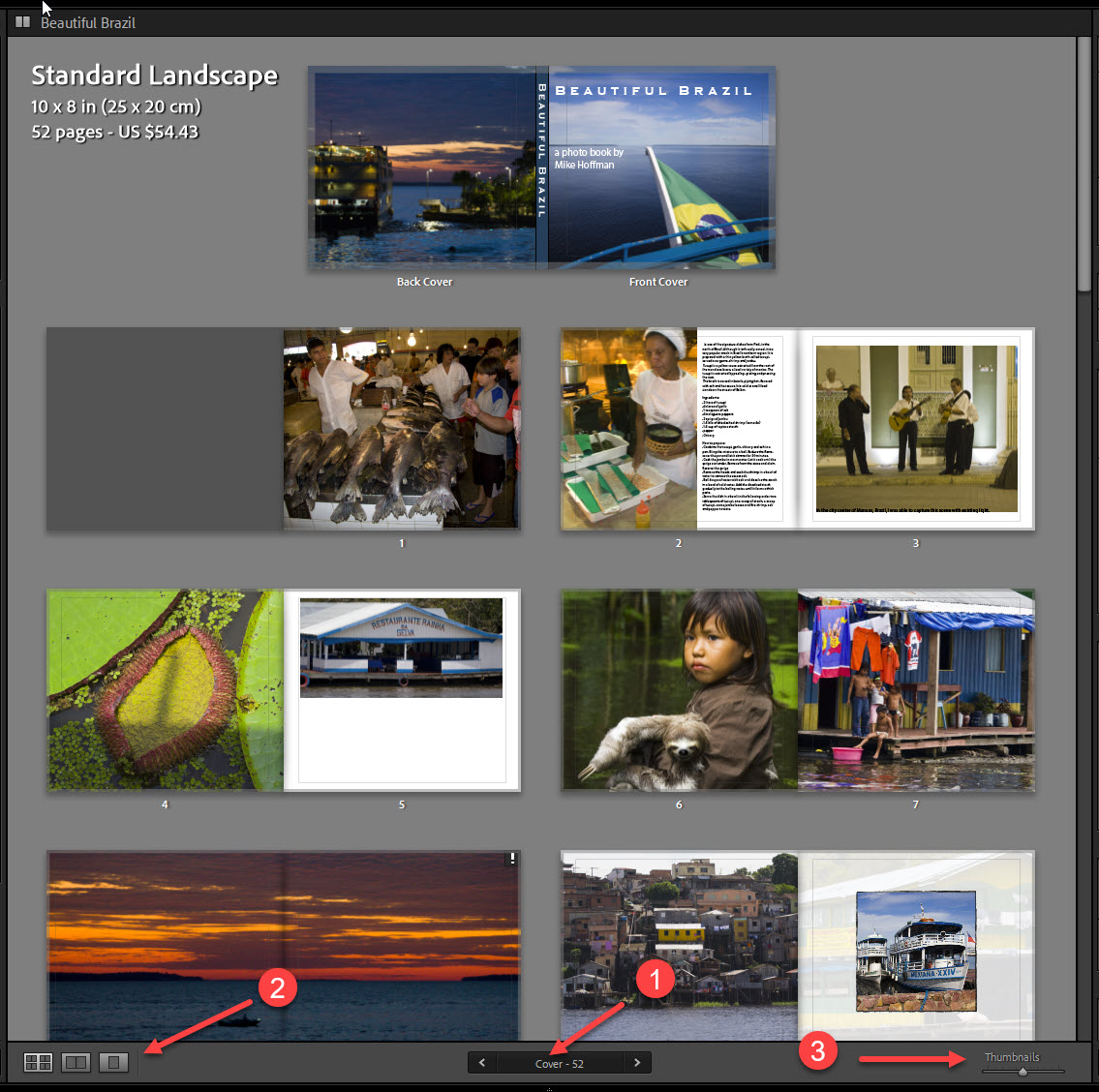Open the Cover - 52 page selector
Screen dimensions: 1099x1092
559,1062
